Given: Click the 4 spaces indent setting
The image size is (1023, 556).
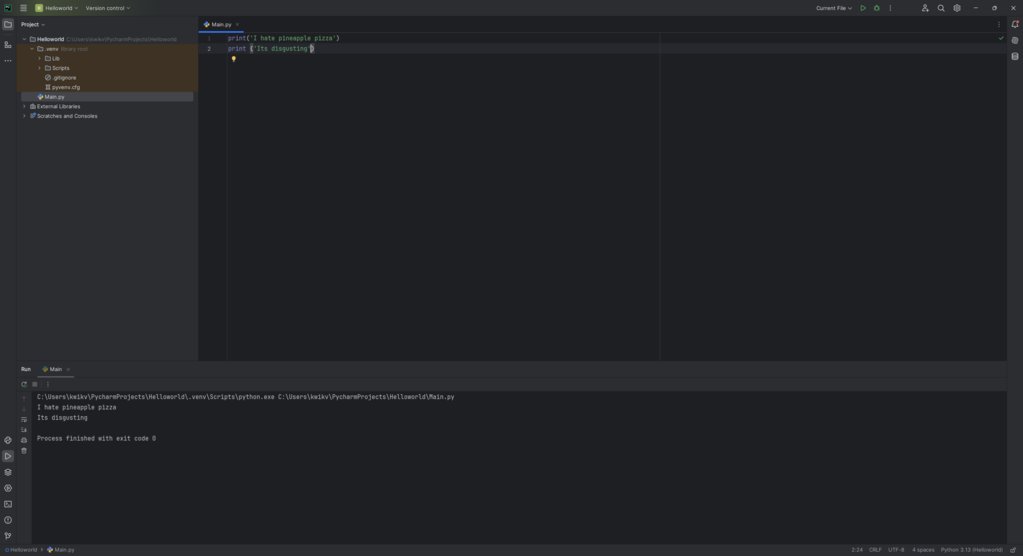Looking at the screenshot, I should click(x=923, y=550).
